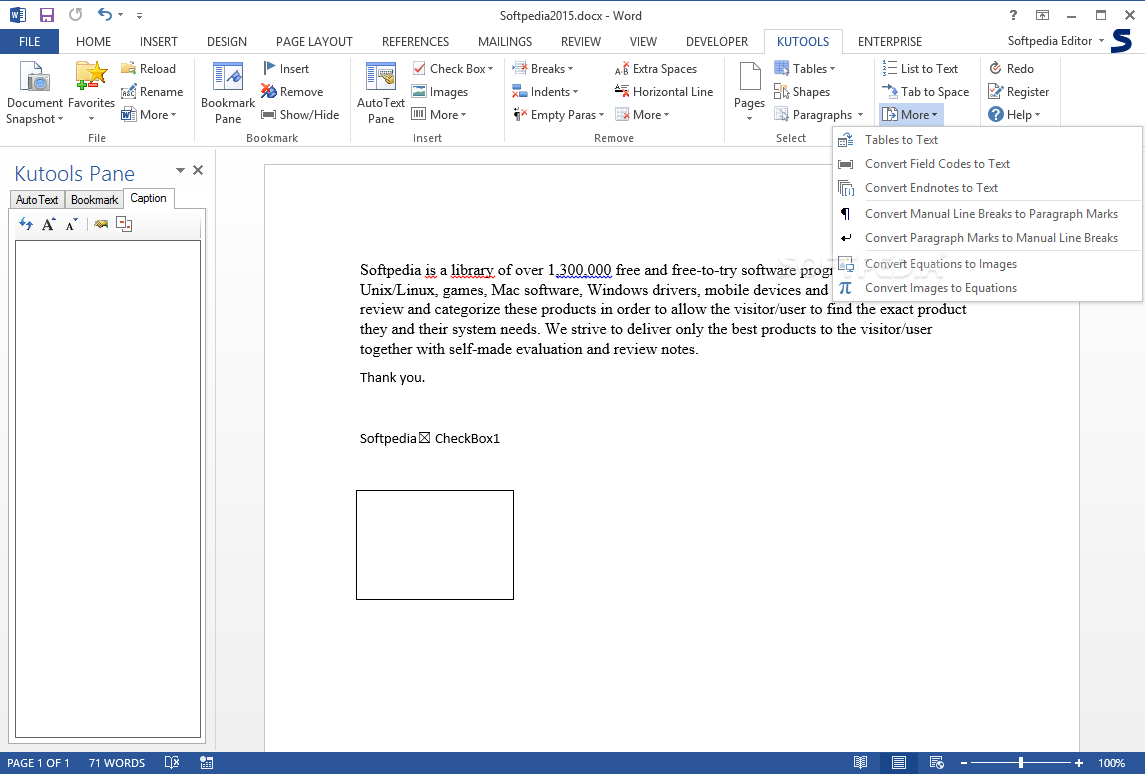The width and height of the screenshot is (1145, 774).
Task: Click Horizontal Line removal button
Action: click(664, 92)
